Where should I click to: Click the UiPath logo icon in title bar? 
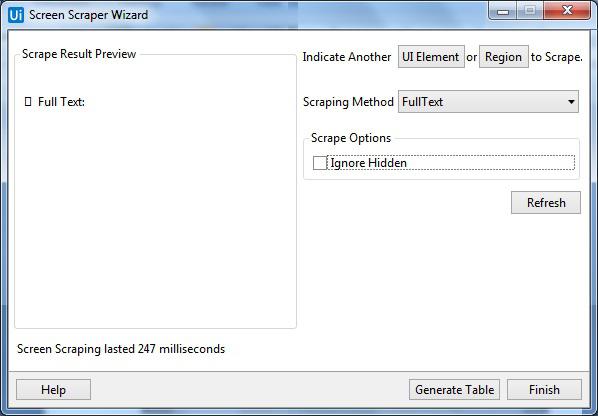click(16, 15)
